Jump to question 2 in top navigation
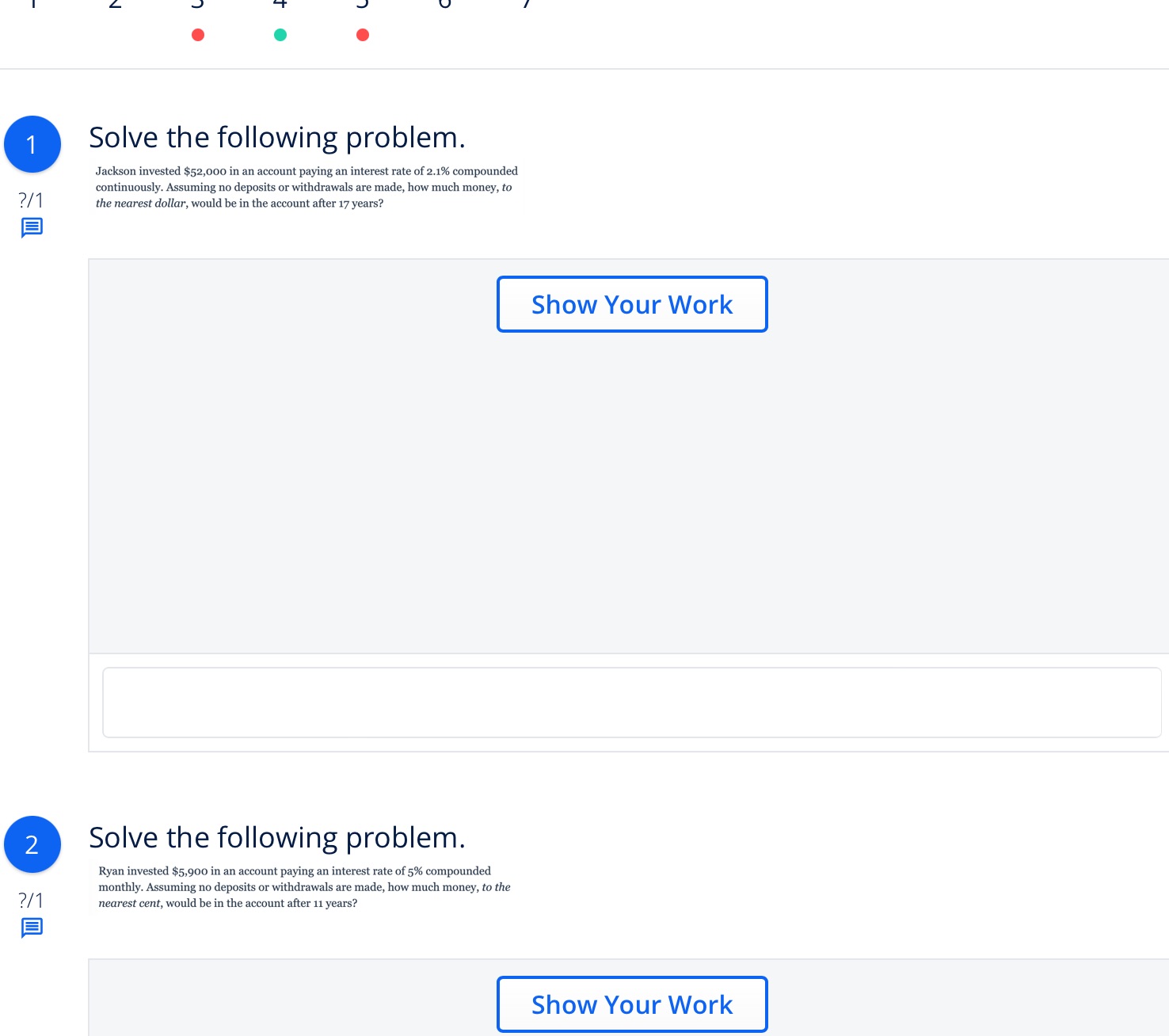The height and width of the screenshot is (1036, 1169). click(116, 4)
